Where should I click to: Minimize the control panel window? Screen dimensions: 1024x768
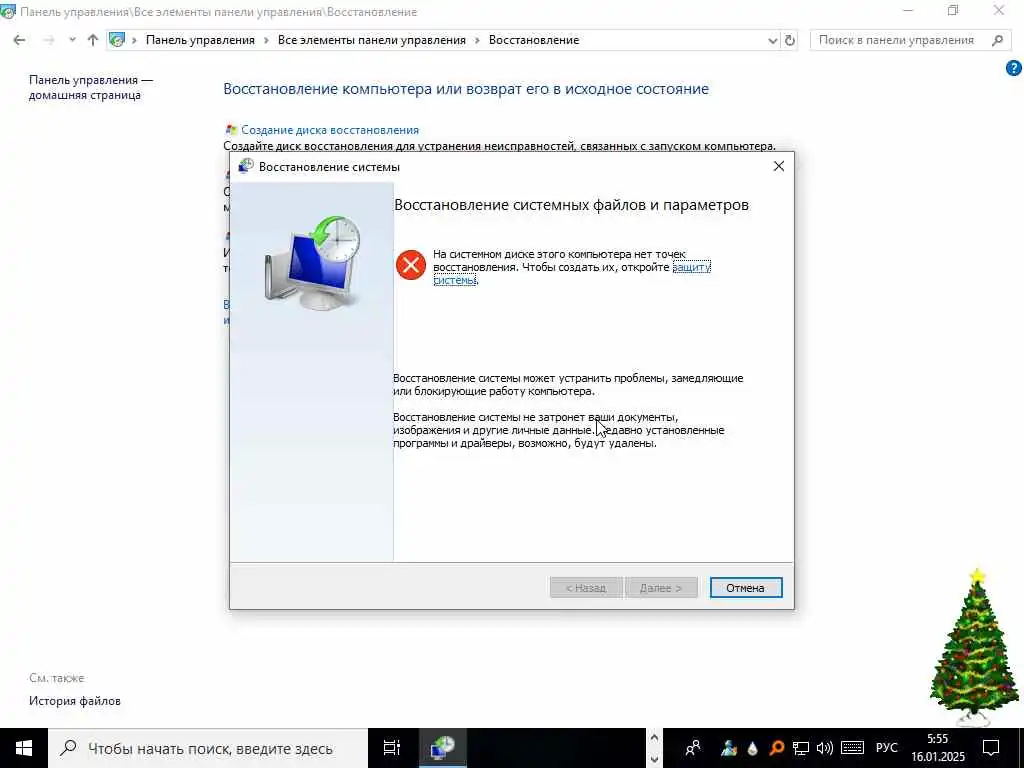(908, 10)
